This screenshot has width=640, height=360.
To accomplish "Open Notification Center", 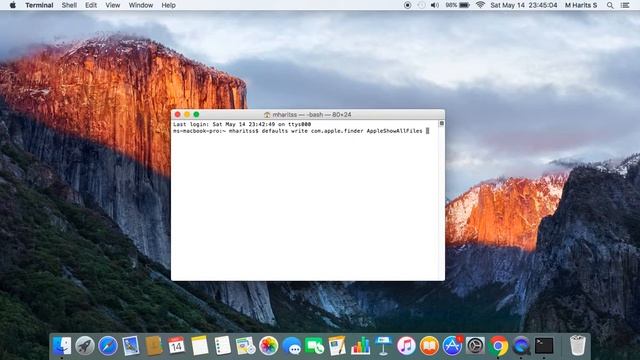I will [625, 5].
